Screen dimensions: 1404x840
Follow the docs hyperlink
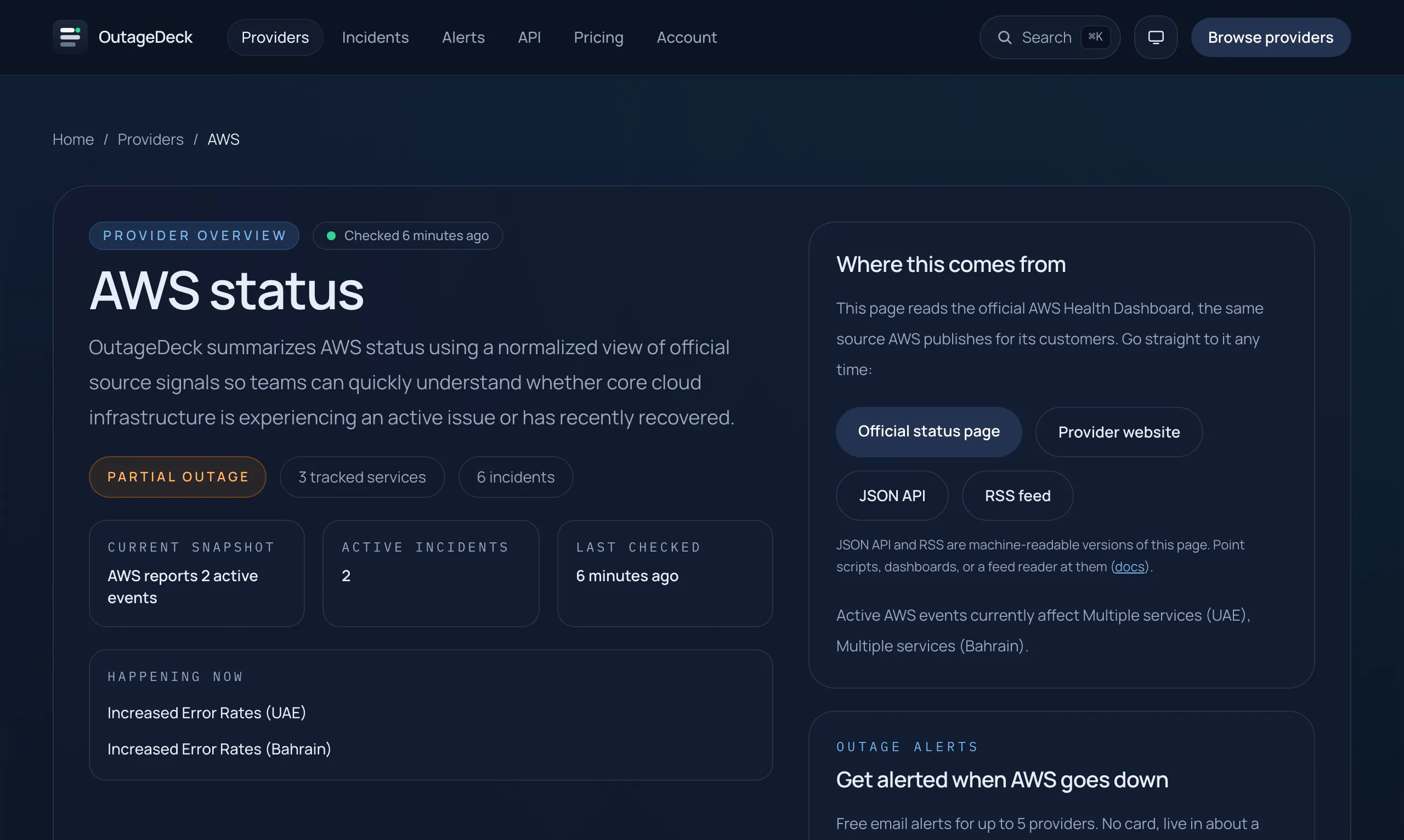coord(1129,566)
